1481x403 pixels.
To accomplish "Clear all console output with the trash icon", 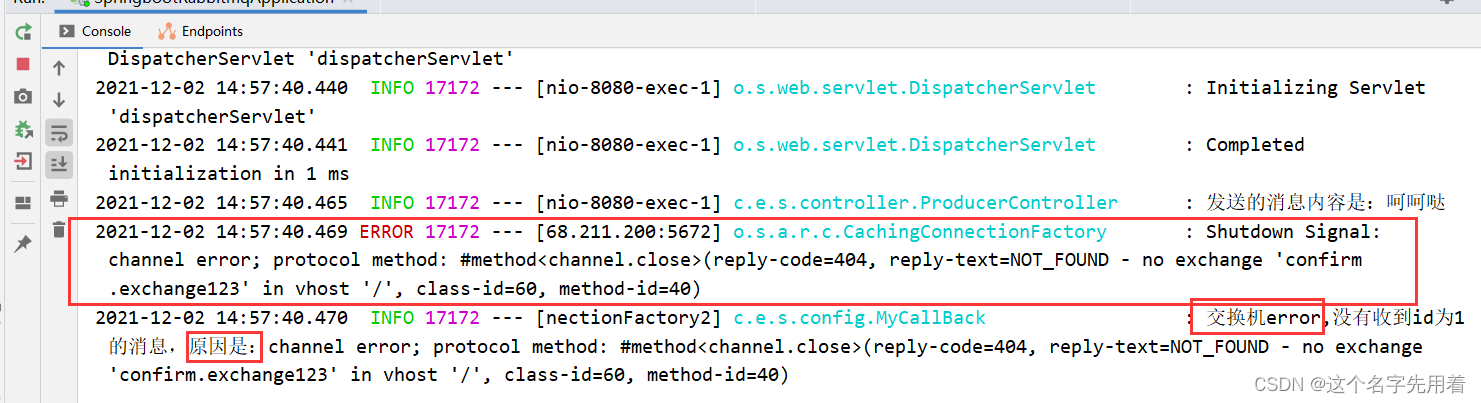I will [x=59, y=229].
